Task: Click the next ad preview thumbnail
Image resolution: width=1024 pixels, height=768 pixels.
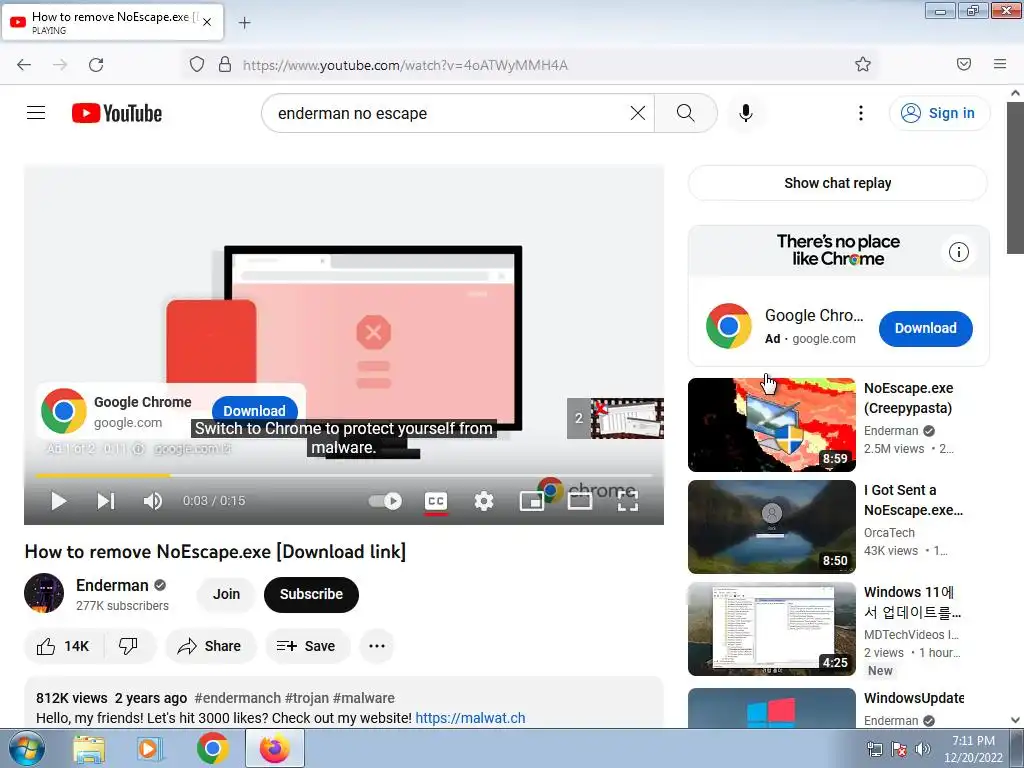Action: pos(616,418)
